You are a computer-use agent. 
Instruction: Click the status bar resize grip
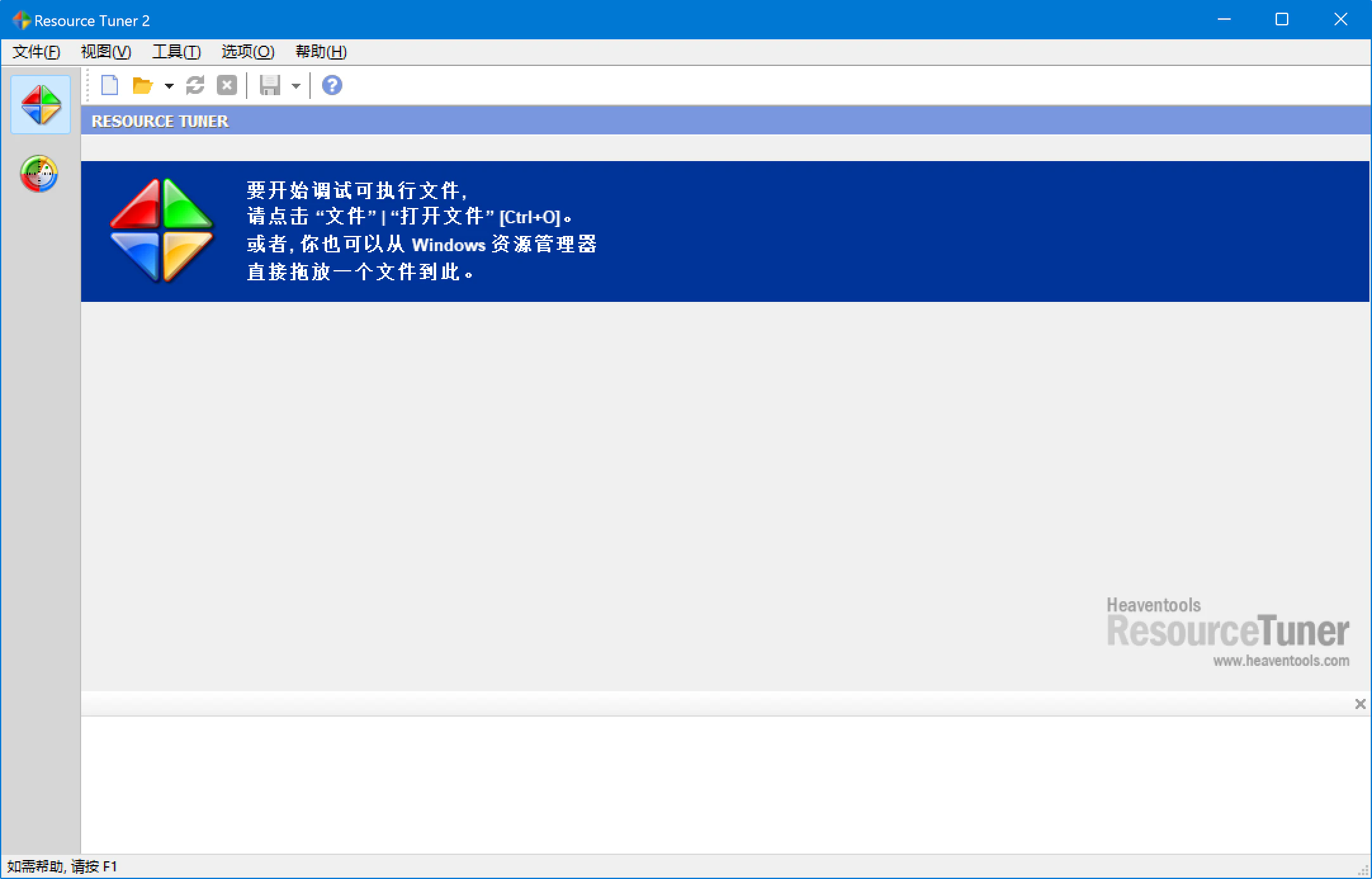tap(1363, 870)
